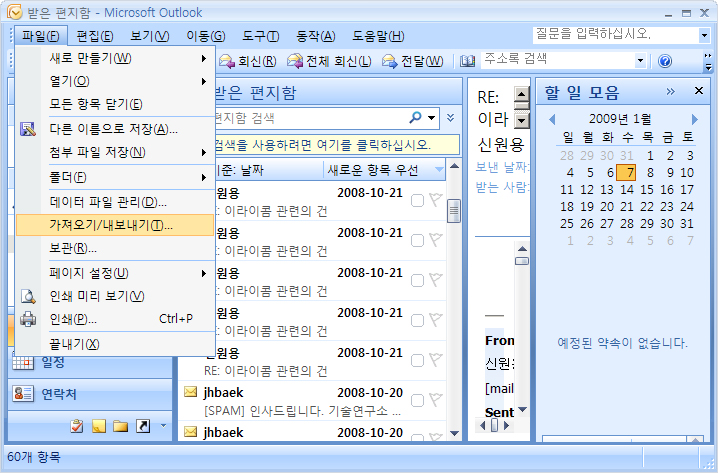The height and width of the screenshot is (473, 718).
Task: Click follow-up flag on first 2008-10-21 message
Action: (435, 200)
